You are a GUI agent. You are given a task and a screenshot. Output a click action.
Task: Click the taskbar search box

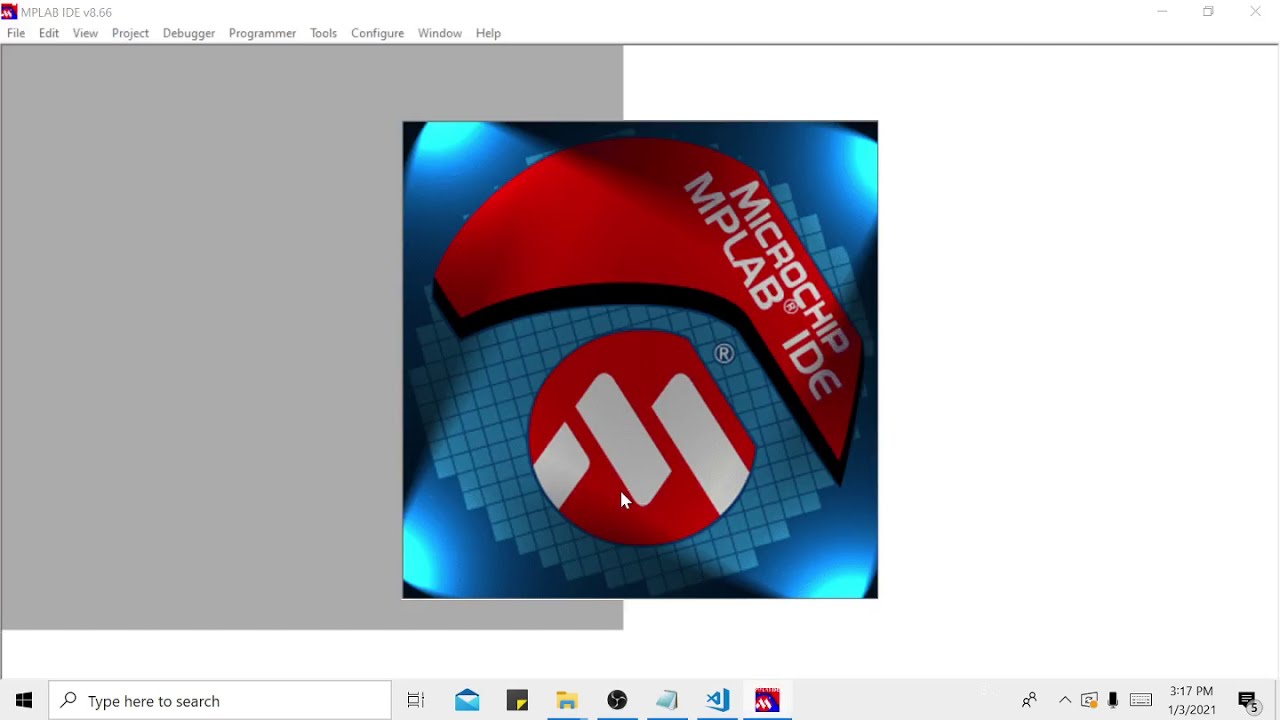click(x=220, y=701)
